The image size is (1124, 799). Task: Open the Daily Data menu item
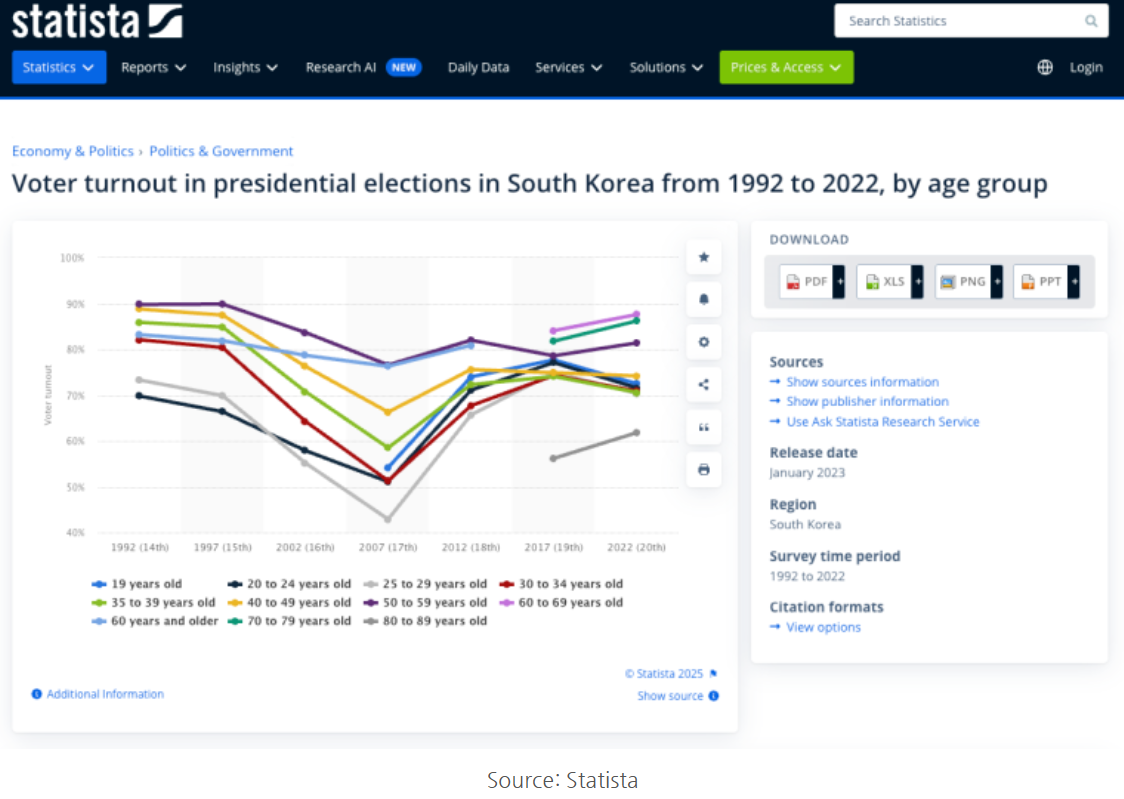pos(478,67)
